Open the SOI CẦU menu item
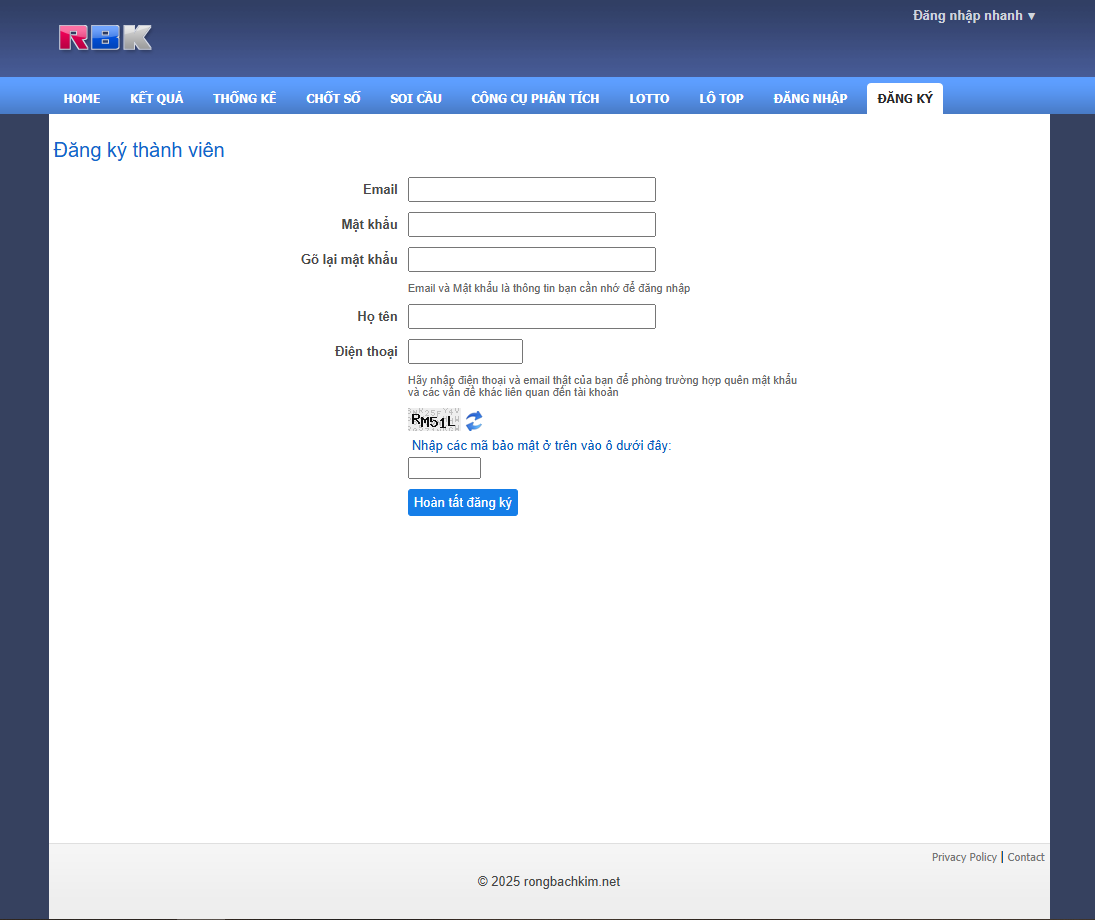The width and height of the screenshot is (1095, 920). point(416,98)
